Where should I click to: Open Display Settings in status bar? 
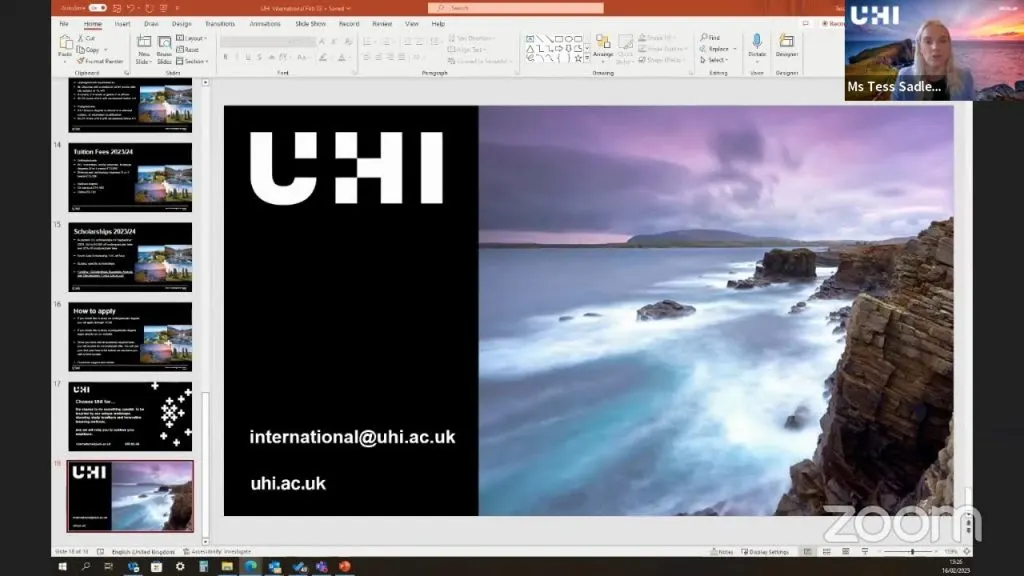[765, 552]
